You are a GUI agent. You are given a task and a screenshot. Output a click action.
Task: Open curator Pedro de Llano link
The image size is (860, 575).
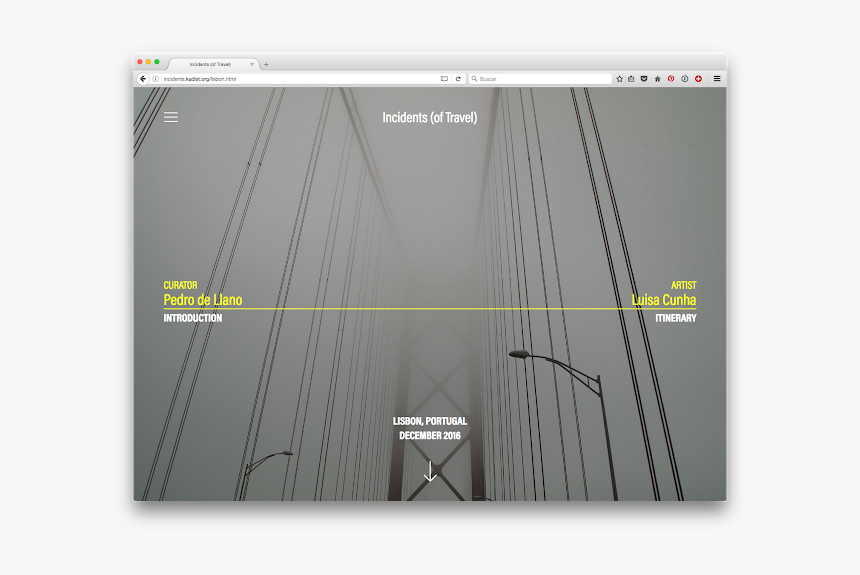[x=203, y=300]
